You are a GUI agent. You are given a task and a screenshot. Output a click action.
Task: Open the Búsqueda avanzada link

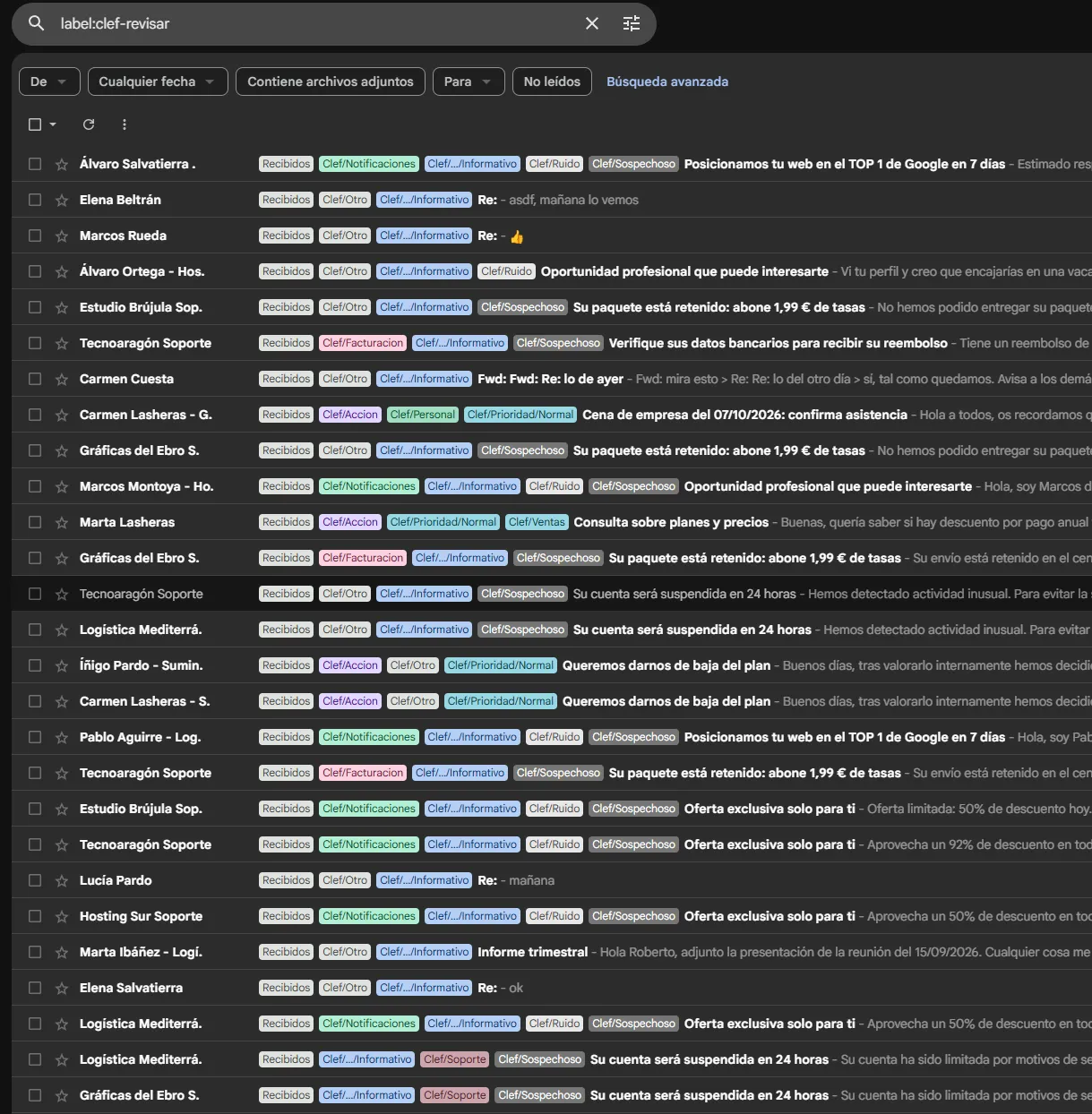click(x=667, y=81)
